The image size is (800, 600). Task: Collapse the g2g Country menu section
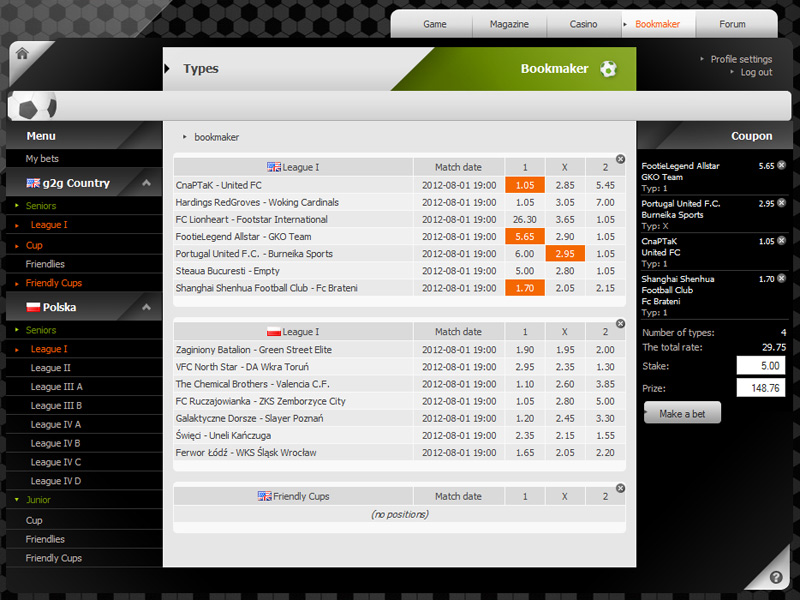[146, 183]
